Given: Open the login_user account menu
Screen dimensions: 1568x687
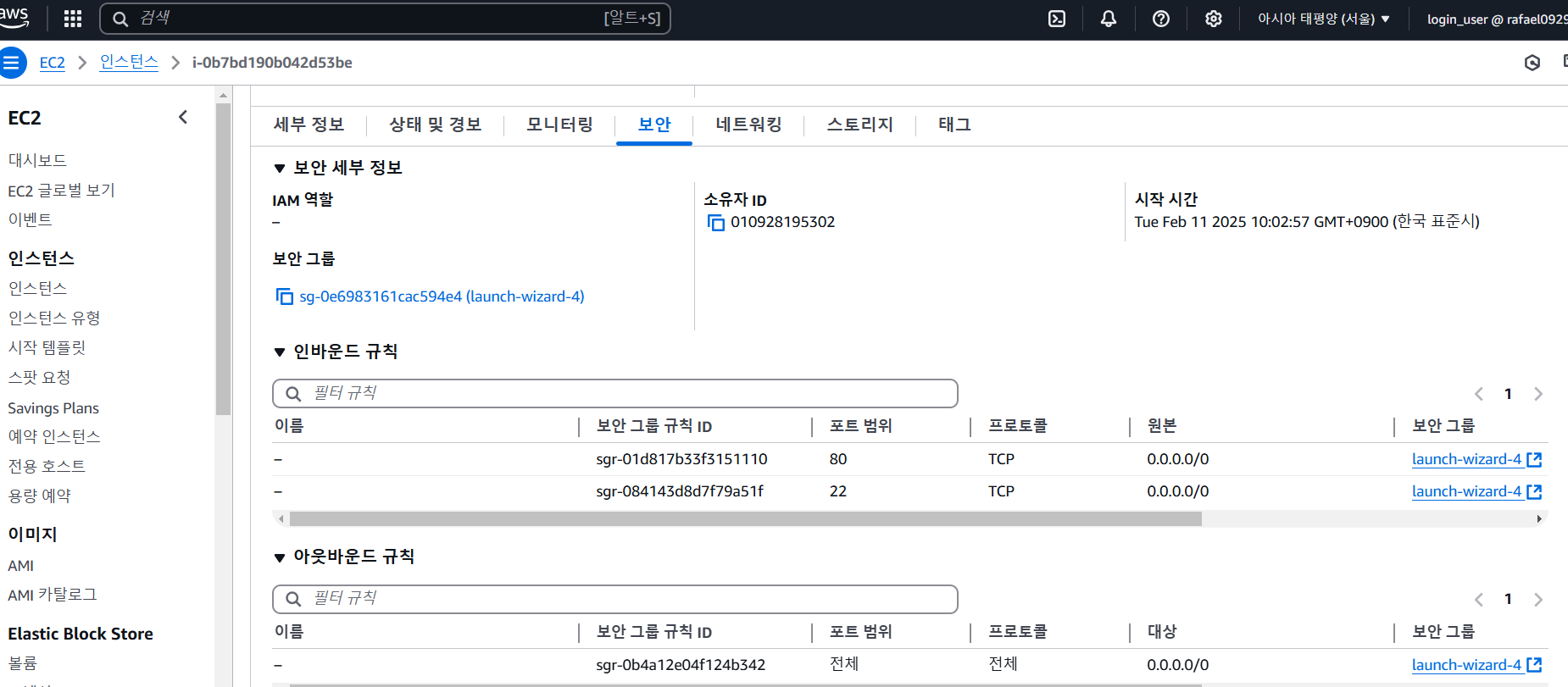Looking at the screenshot, I should (x=1497, y=19).
